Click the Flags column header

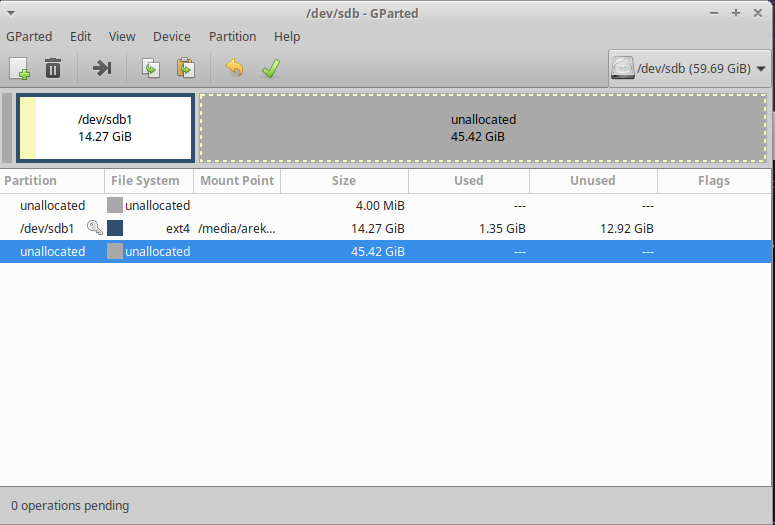click(x=714, y=180)
